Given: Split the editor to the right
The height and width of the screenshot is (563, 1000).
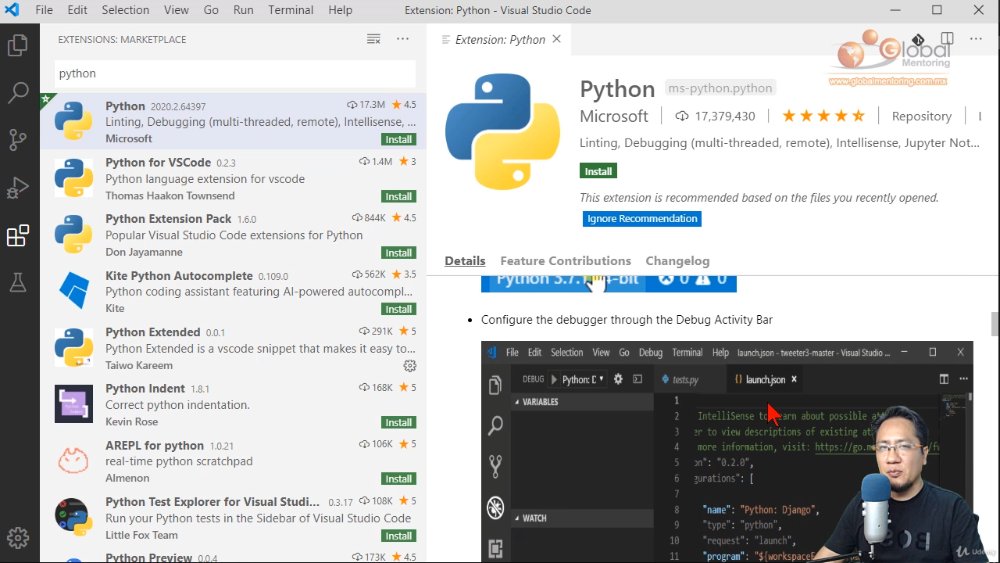Looking at the screenshot, I should point(947,39).
